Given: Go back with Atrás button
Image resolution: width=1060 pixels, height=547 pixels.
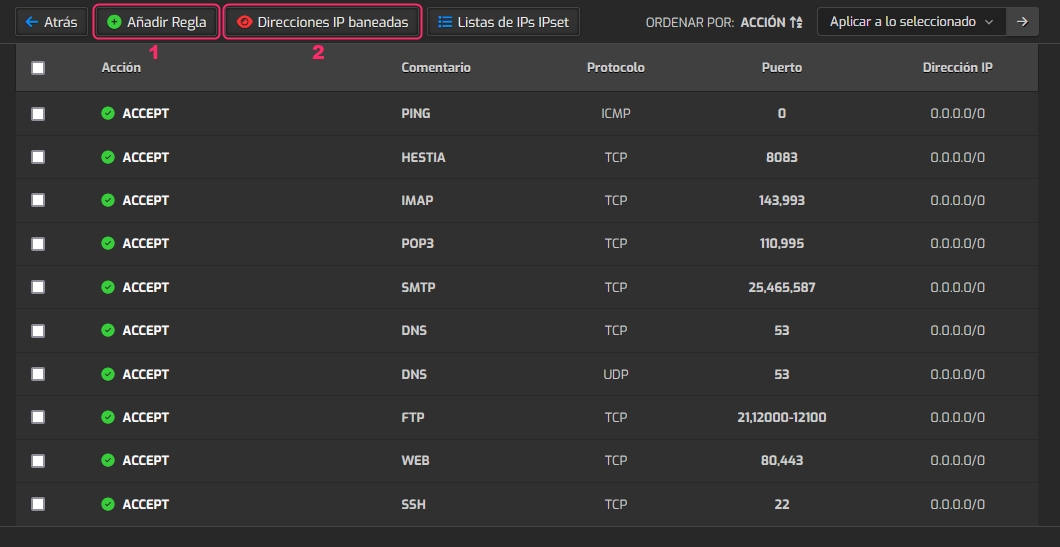Looking at the screenshot, I should pos(51,22).
